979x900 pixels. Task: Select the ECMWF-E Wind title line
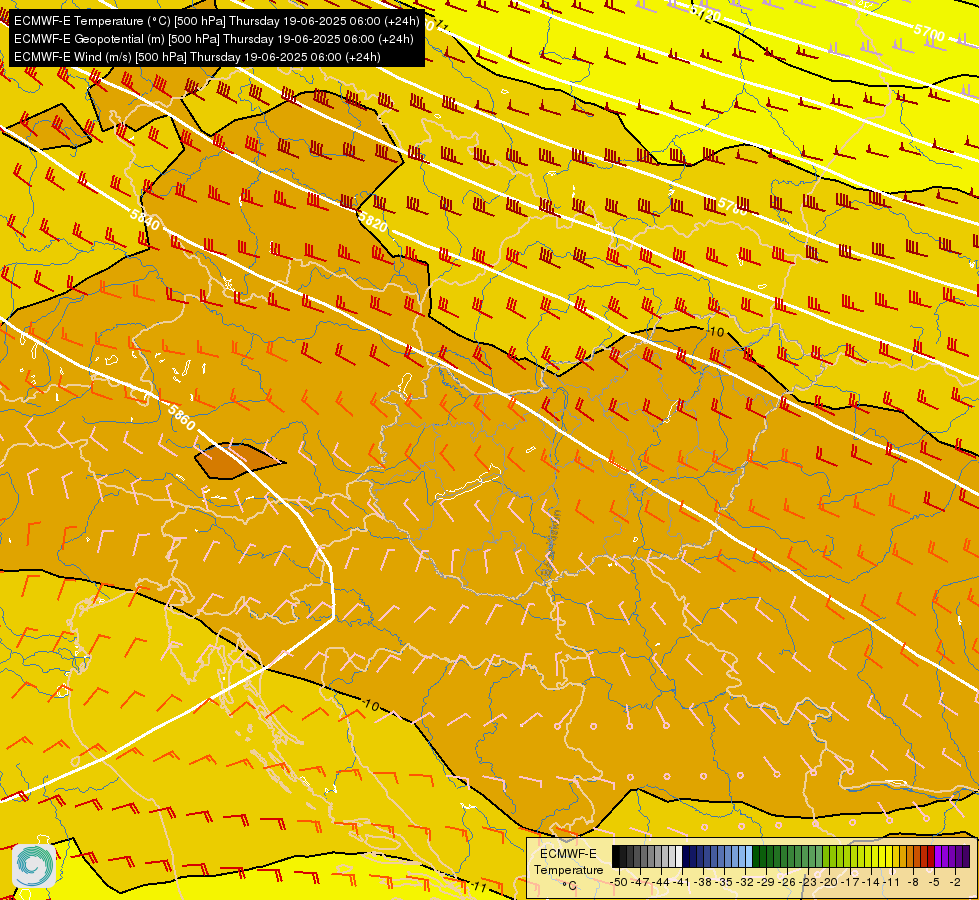pyautogui.click(x=197, y=57)
